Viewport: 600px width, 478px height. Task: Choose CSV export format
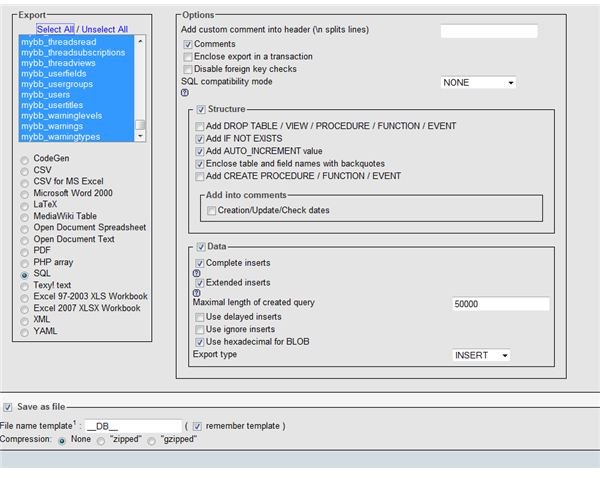[24, 171]
